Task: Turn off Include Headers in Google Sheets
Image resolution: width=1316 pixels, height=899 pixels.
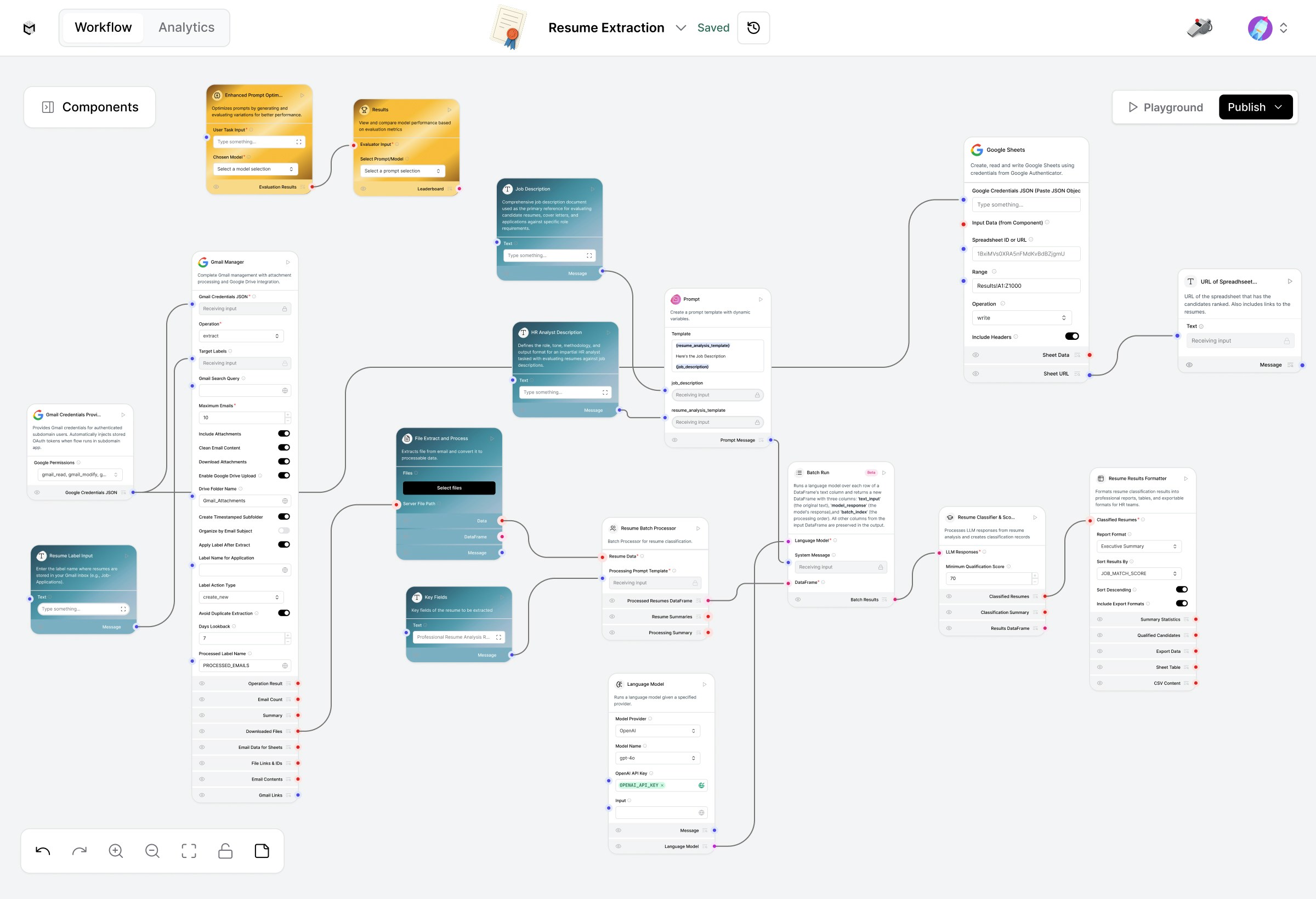Action: pyautogui.click(x=1071, y=336)
